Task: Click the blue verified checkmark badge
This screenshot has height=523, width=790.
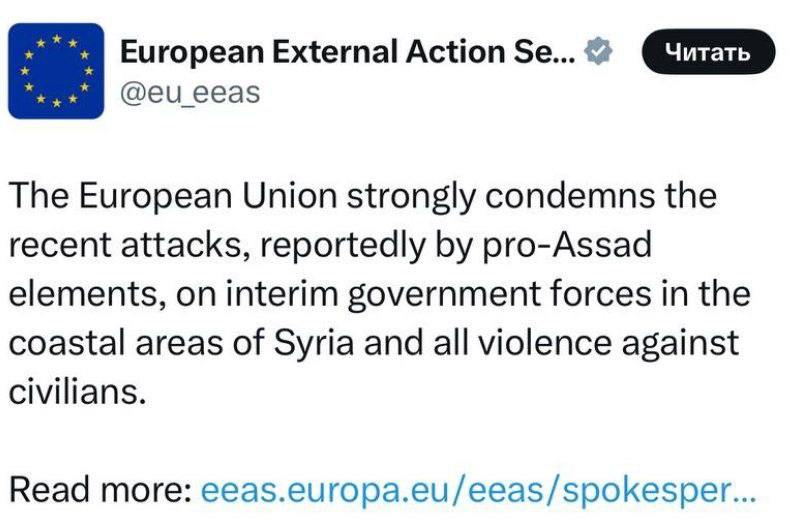Action: coord(598,51)
